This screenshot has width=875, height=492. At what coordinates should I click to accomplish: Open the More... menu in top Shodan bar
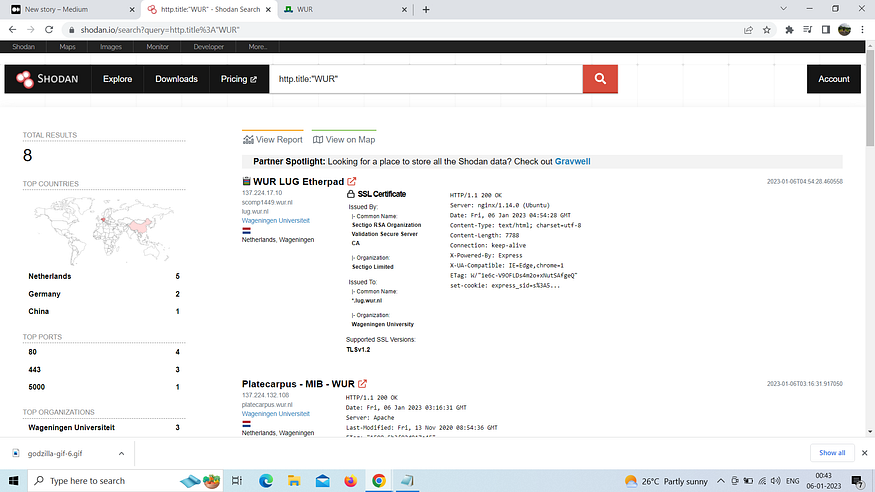point(258,47)
